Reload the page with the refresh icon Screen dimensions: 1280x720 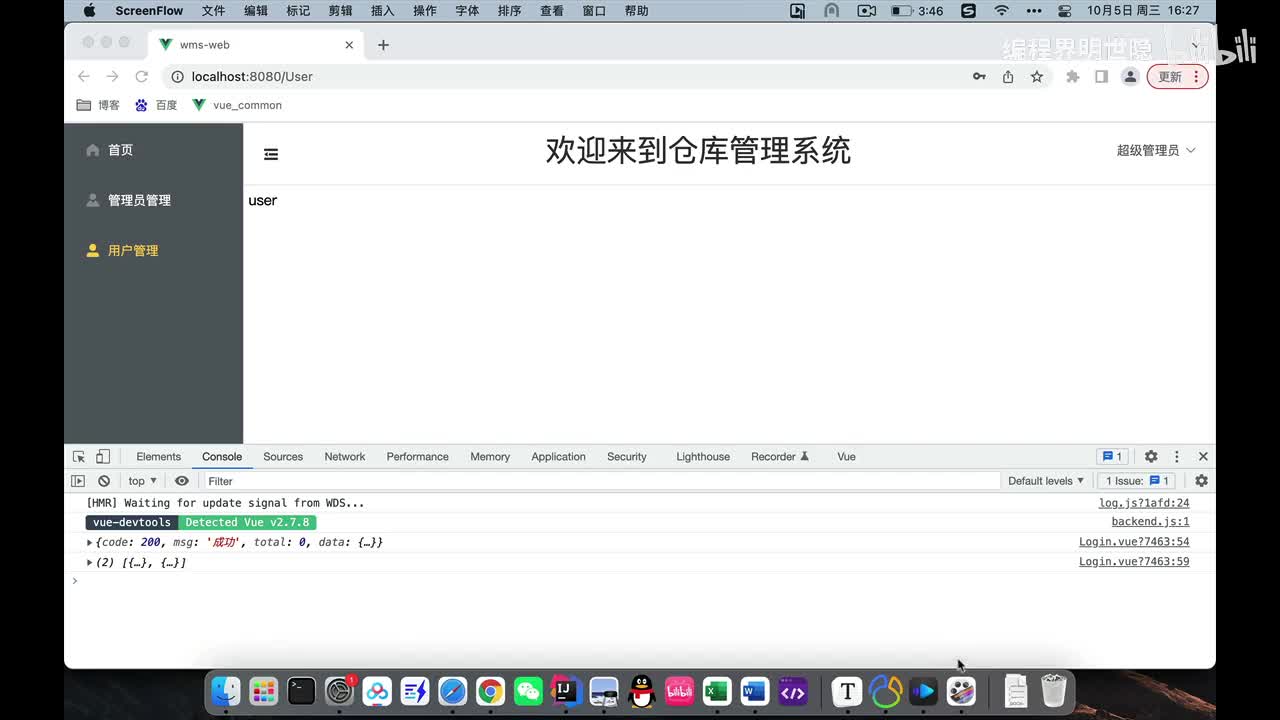(142, 76)
